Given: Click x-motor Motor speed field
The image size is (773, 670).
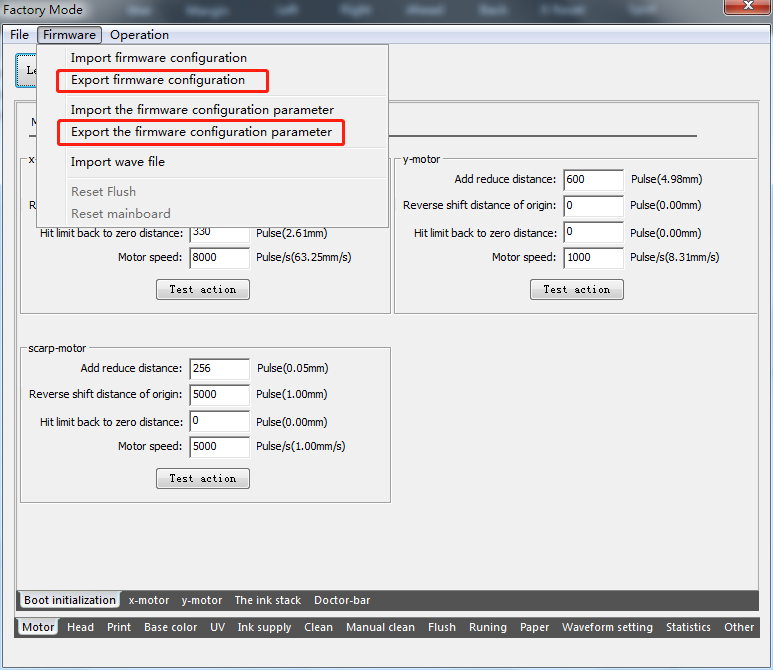Looking at the screenshot, I should pos(219,257).
